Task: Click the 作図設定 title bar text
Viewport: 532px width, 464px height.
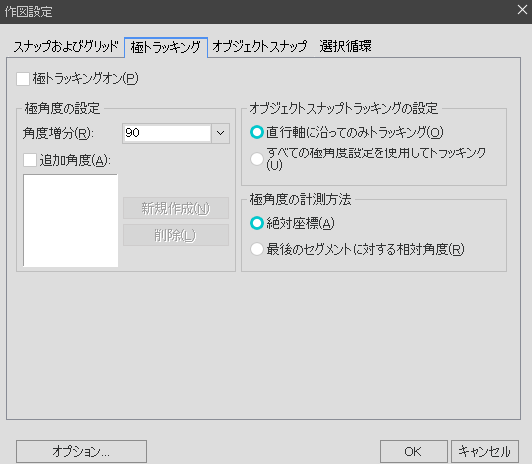Action: [x=28, y=12]
